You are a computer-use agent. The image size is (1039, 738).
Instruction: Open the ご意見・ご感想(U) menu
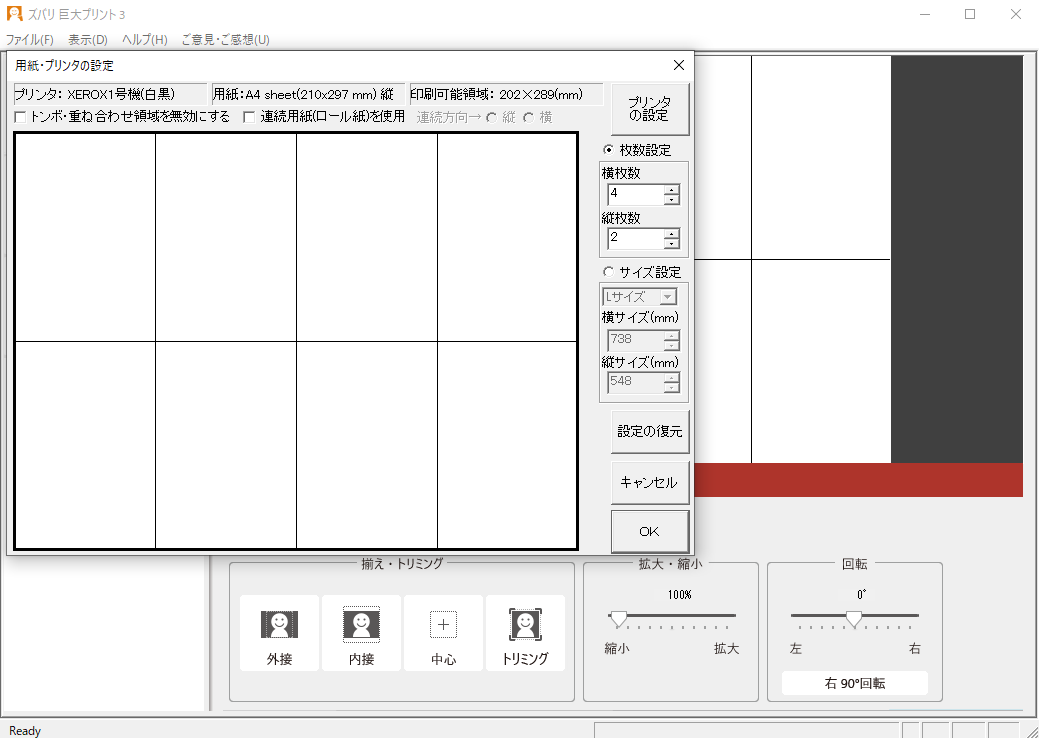224,40
